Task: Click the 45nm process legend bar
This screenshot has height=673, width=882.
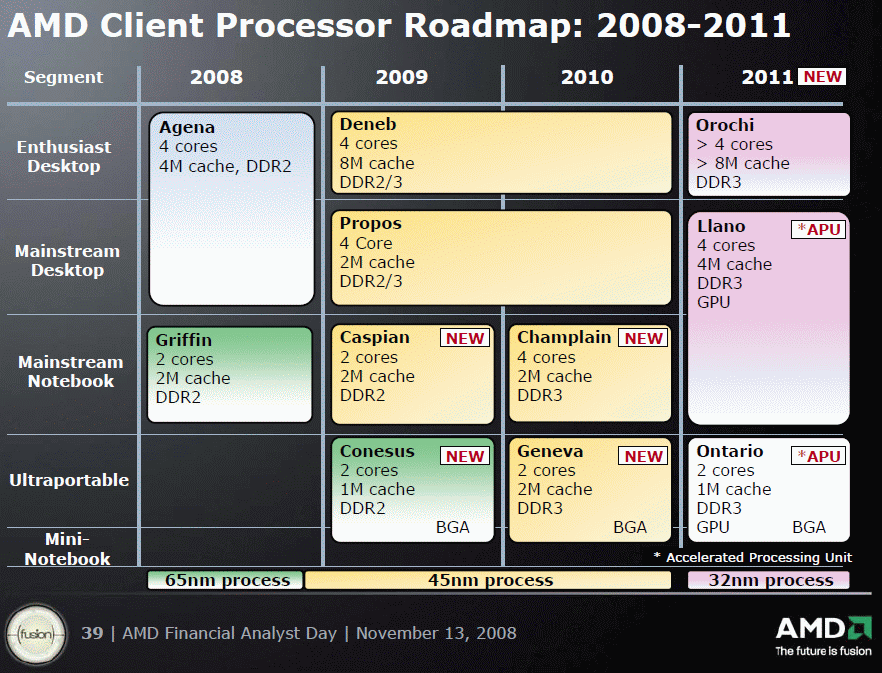Action: (x=488, y=580)
